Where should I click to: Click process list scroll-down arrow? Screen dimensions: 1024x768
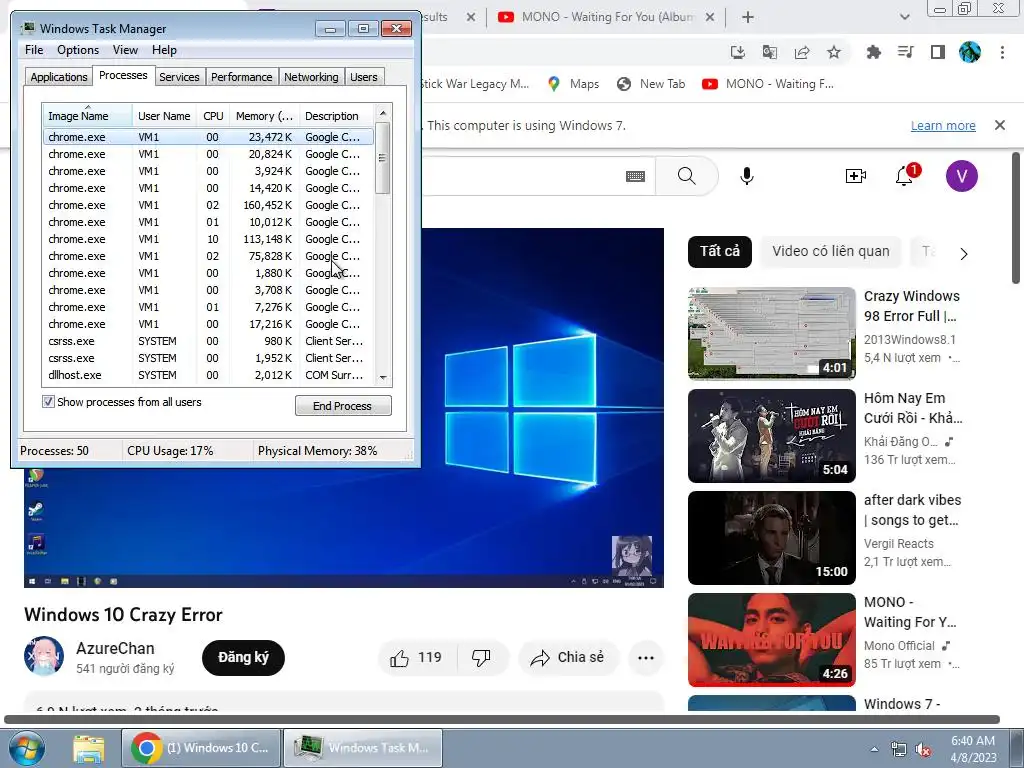(x=383, y=377)
